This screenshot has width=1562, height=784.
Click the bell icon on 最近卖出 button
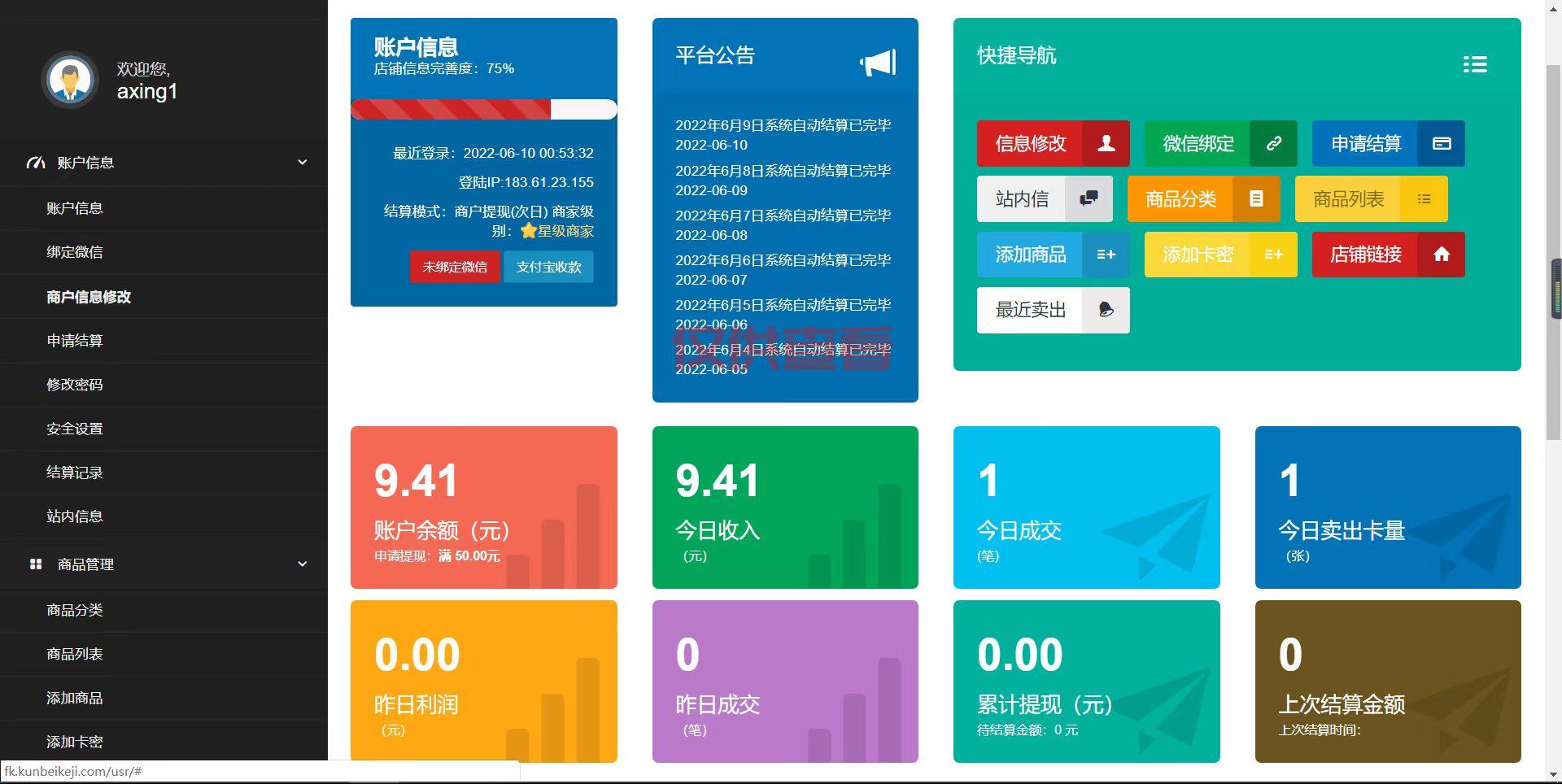click(1106, 311)
